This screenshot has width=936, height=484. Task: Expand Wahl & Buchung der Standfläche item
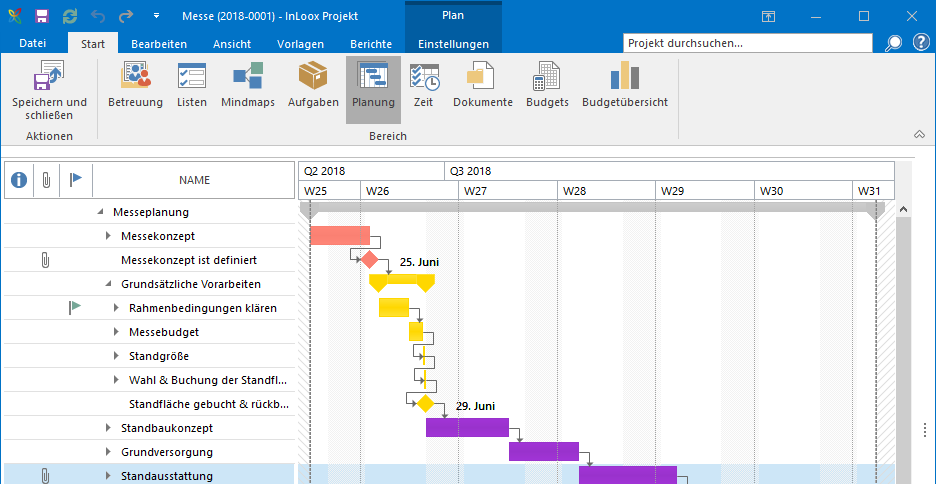[116, 380]
